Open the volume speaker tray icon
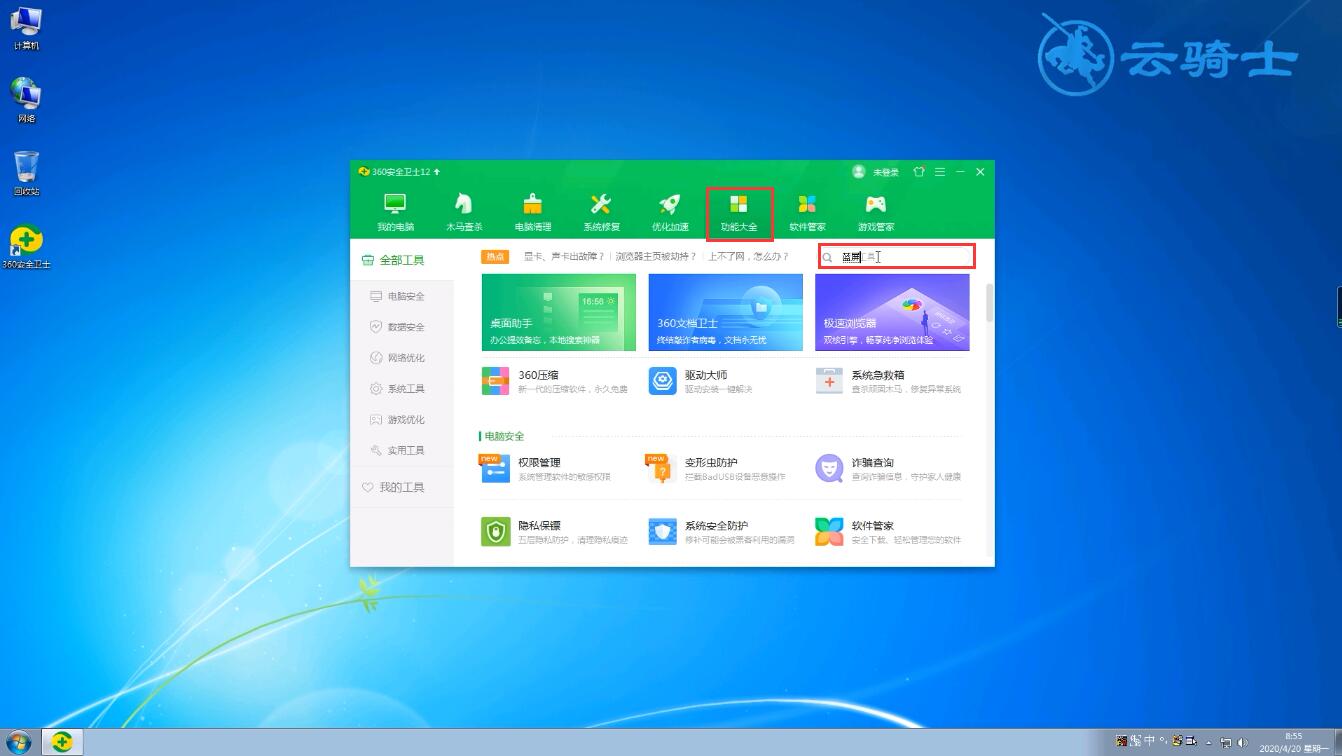The width and height of the screenshot is (1342, 756). tap(1242, 742)
